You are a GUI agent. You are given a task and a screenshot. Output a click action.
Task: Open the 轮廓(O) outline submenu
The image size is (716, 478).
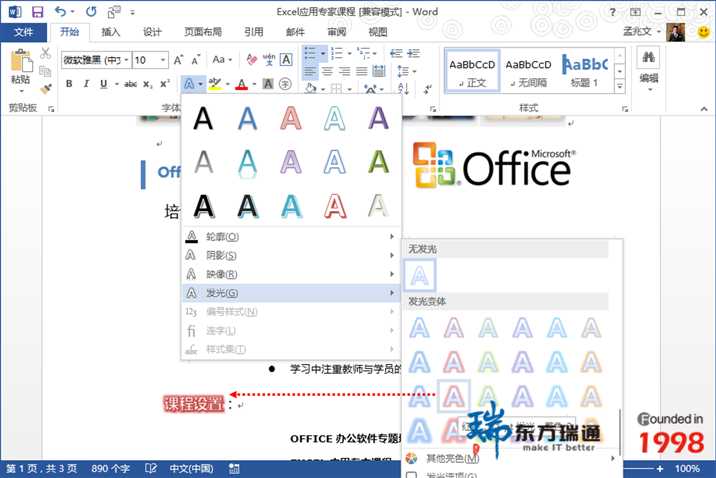click(291, 236)
